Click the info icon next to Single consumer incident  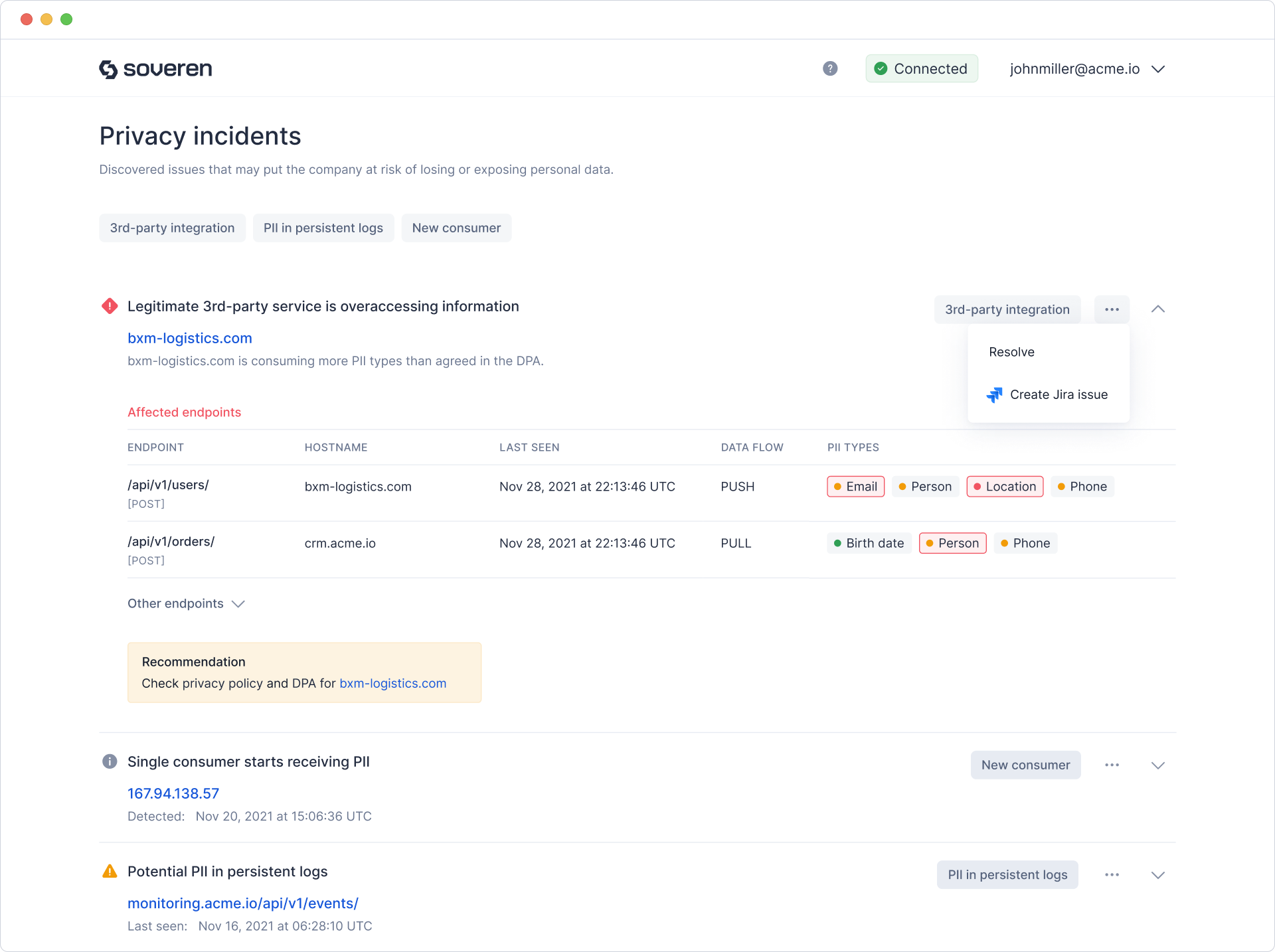coord(110,761)
